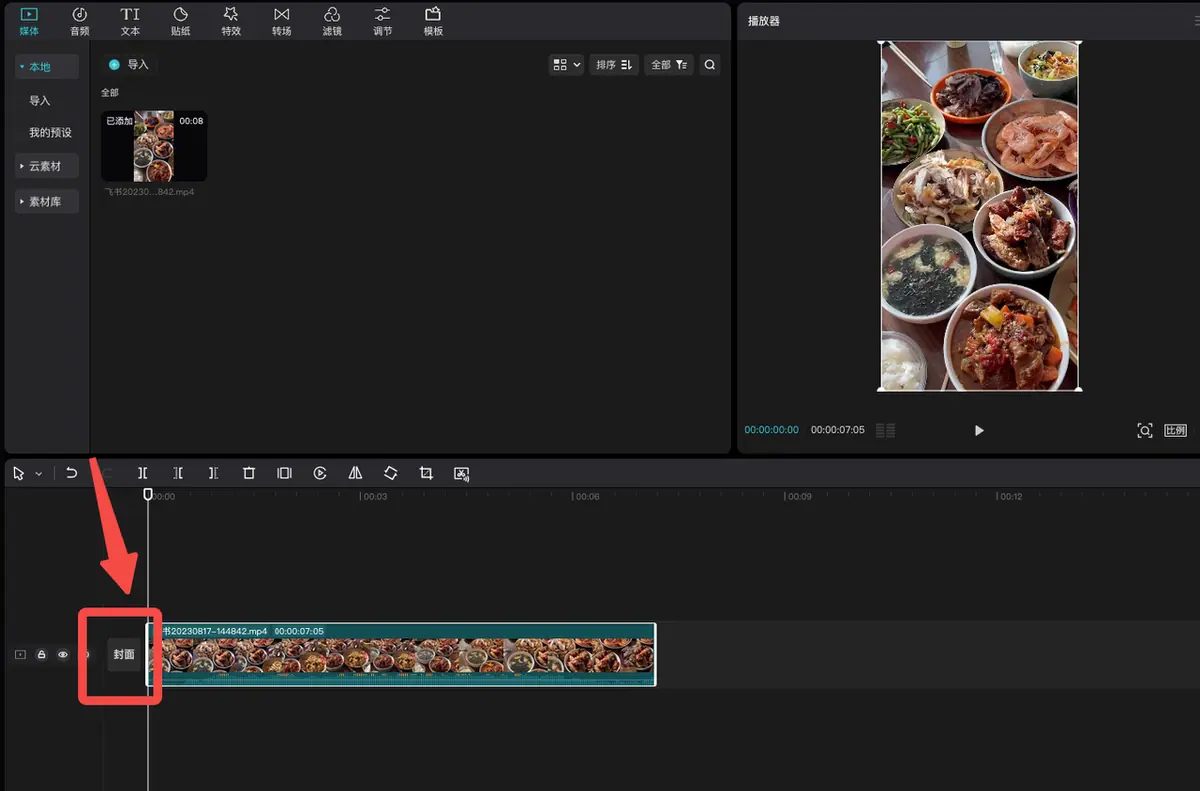Delete the selected clip with trash icon
The image size is (1200, 791).
click(x=249, y=473)
